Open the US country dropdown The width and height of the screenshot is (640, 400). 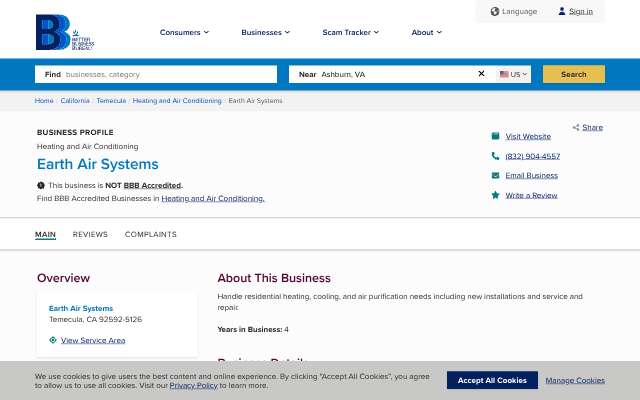coord(513,74)
